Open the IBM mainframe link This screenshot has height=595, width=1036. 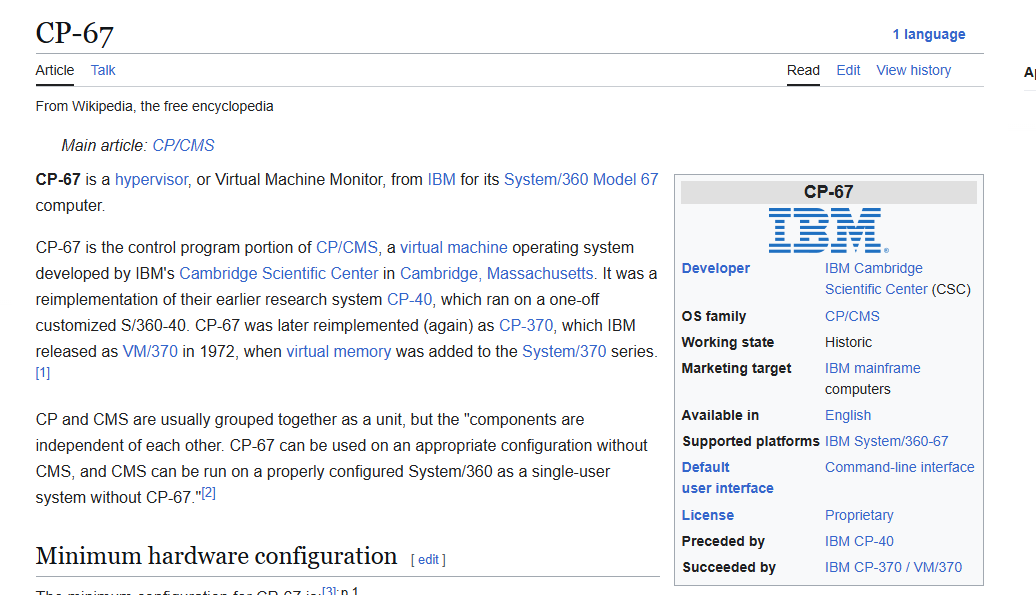point(872,368)
